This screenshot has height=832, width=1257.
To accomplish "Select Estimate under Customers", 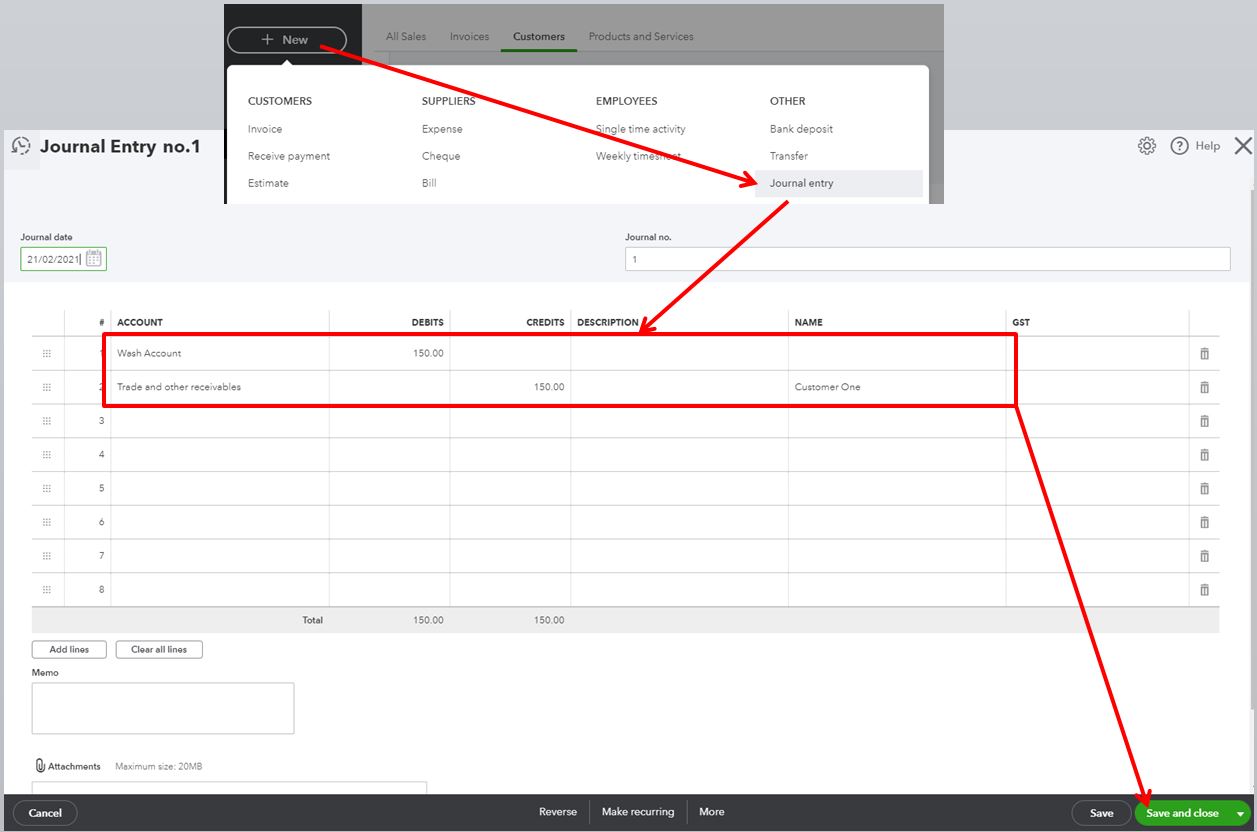I will 268,183.
